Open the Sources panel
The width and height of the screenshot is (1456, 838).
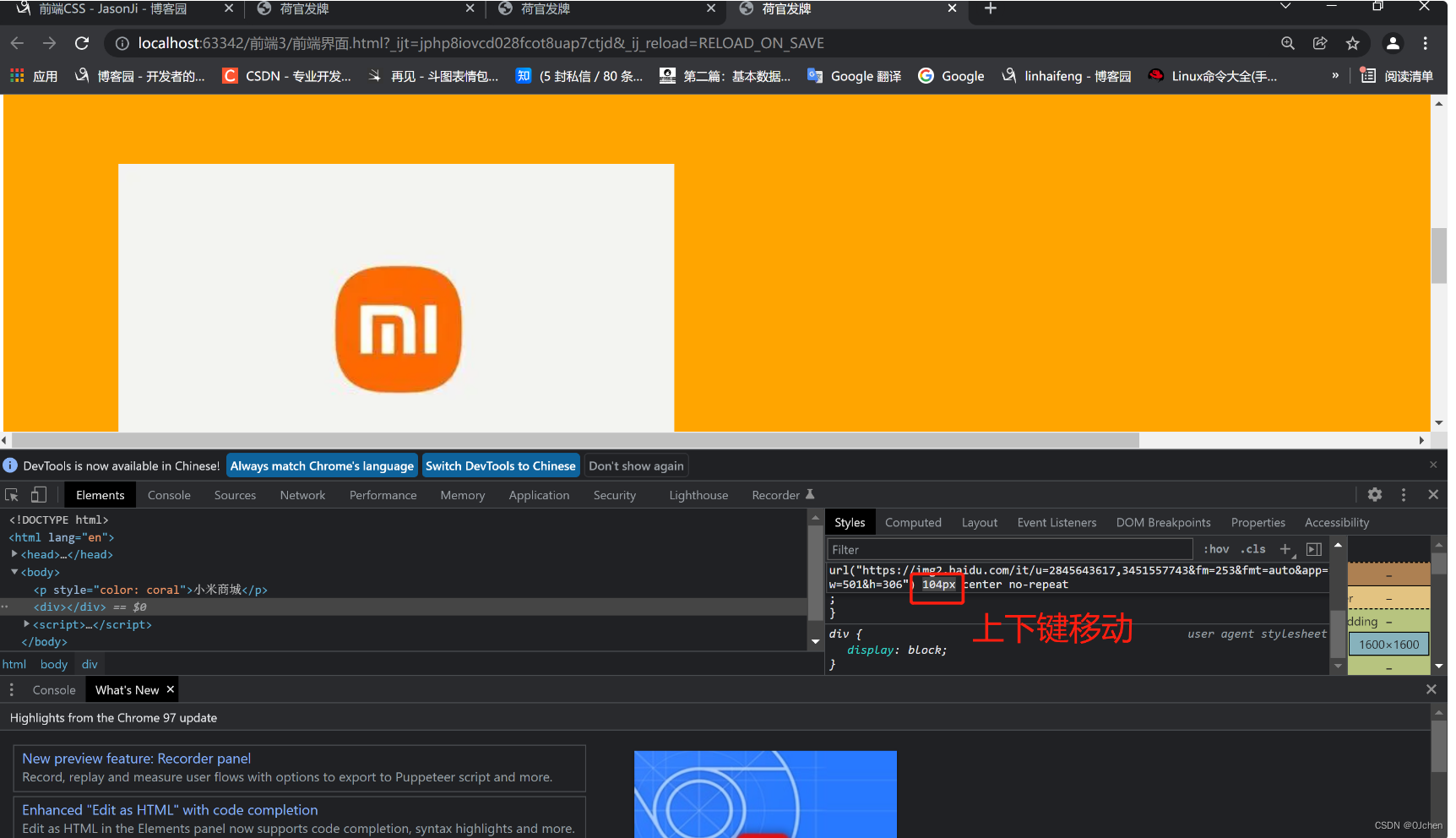(x=235, y=495)
